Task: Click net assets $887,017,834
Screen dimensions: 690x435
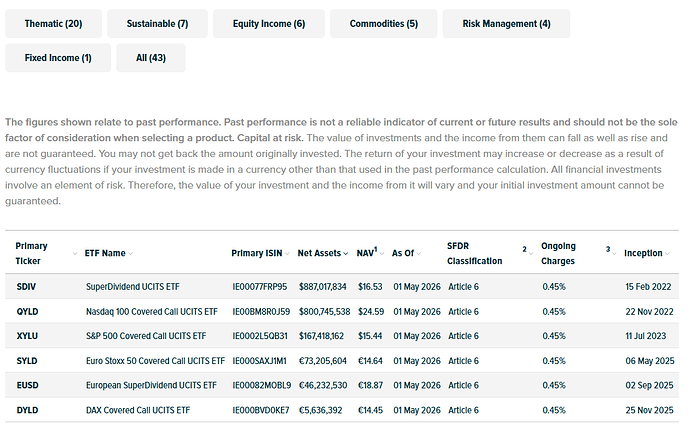Action: [323, 287]
